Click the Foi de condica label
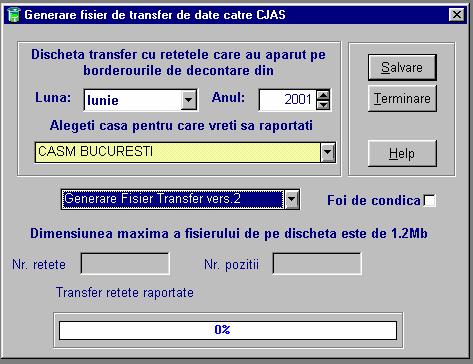Image resolution: width=473 pixels, height=364 pixels. click(374, 200)
